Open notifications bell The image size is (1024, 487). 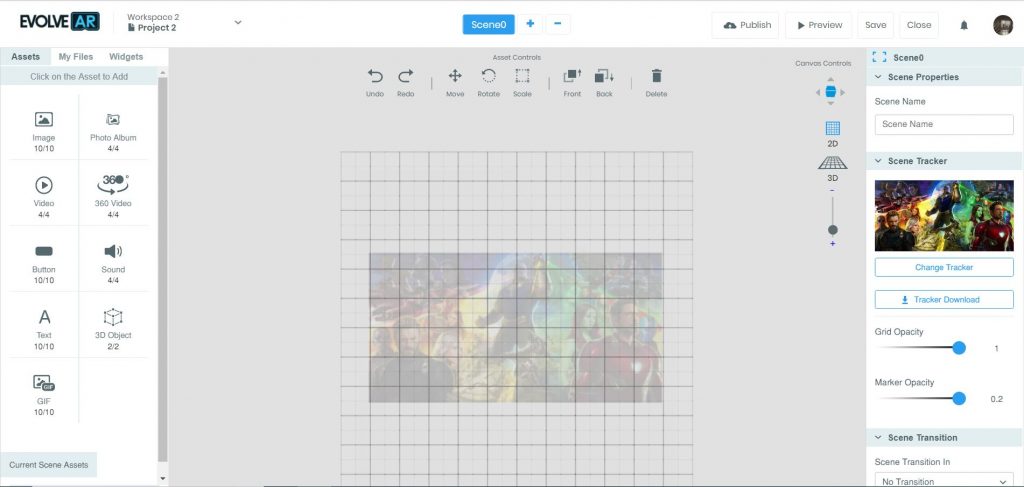(x=964, y=25)
